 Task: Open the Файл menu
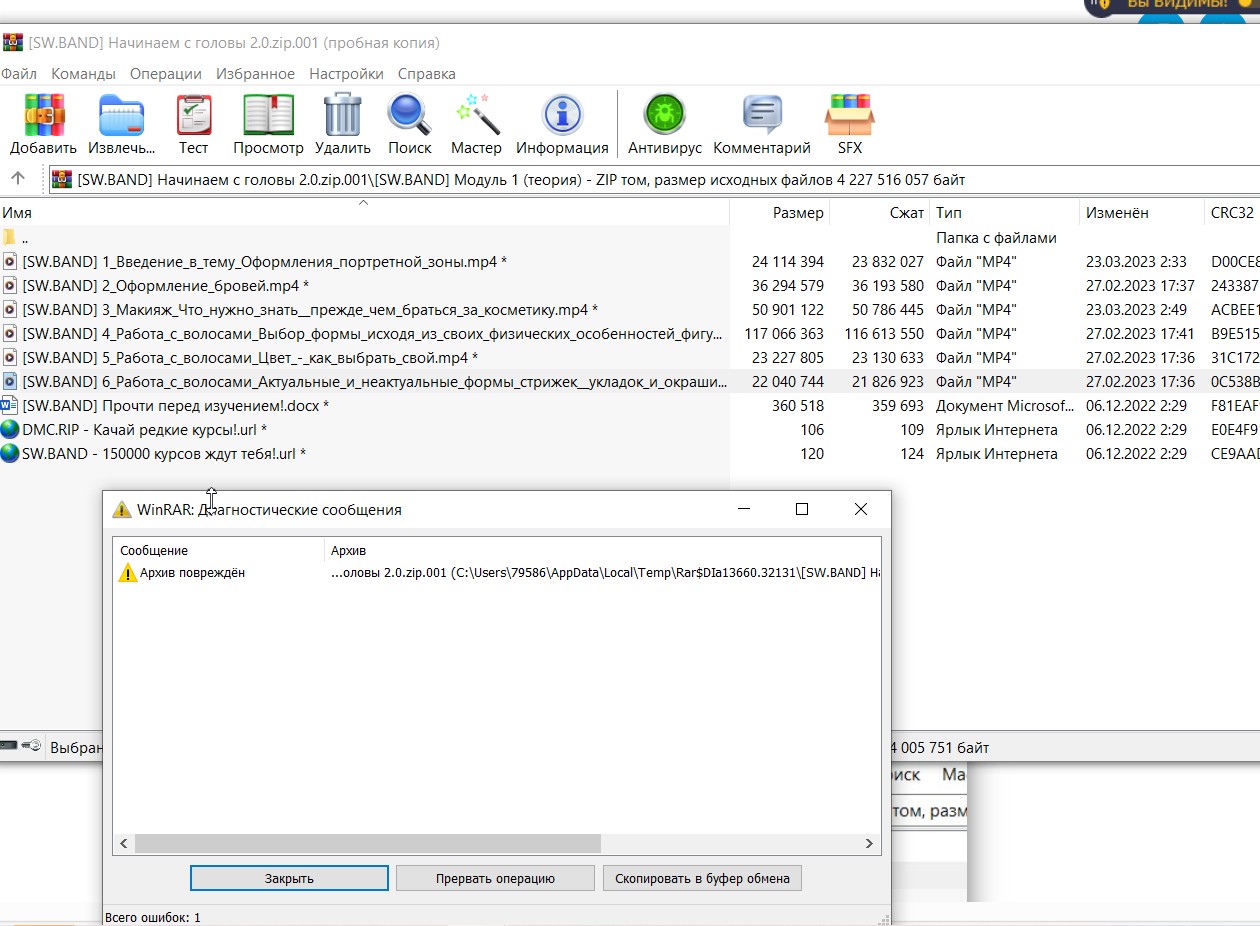(19, 74)
